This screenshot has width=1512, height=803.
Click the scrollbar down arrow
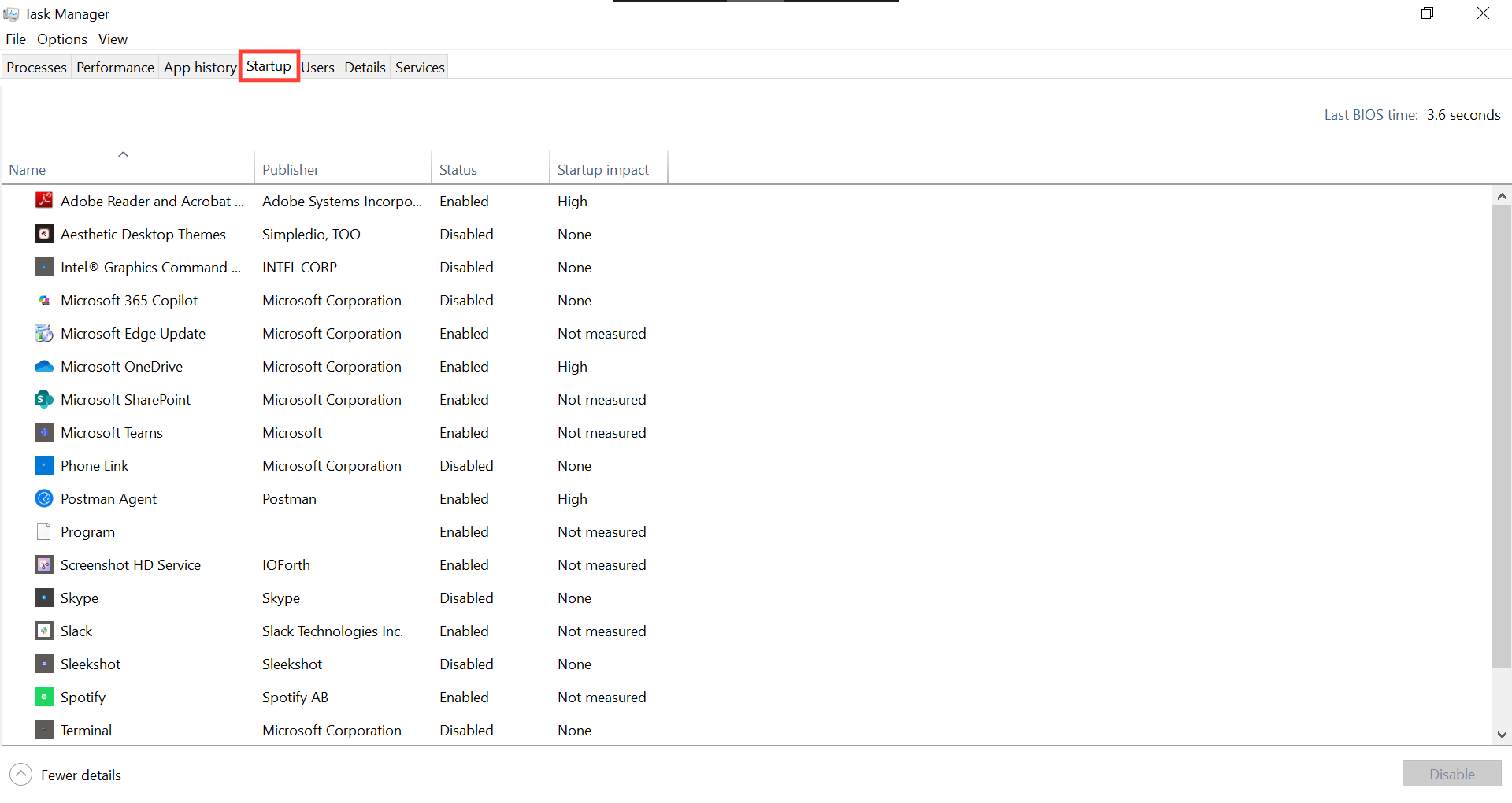tap(1502, 735)
